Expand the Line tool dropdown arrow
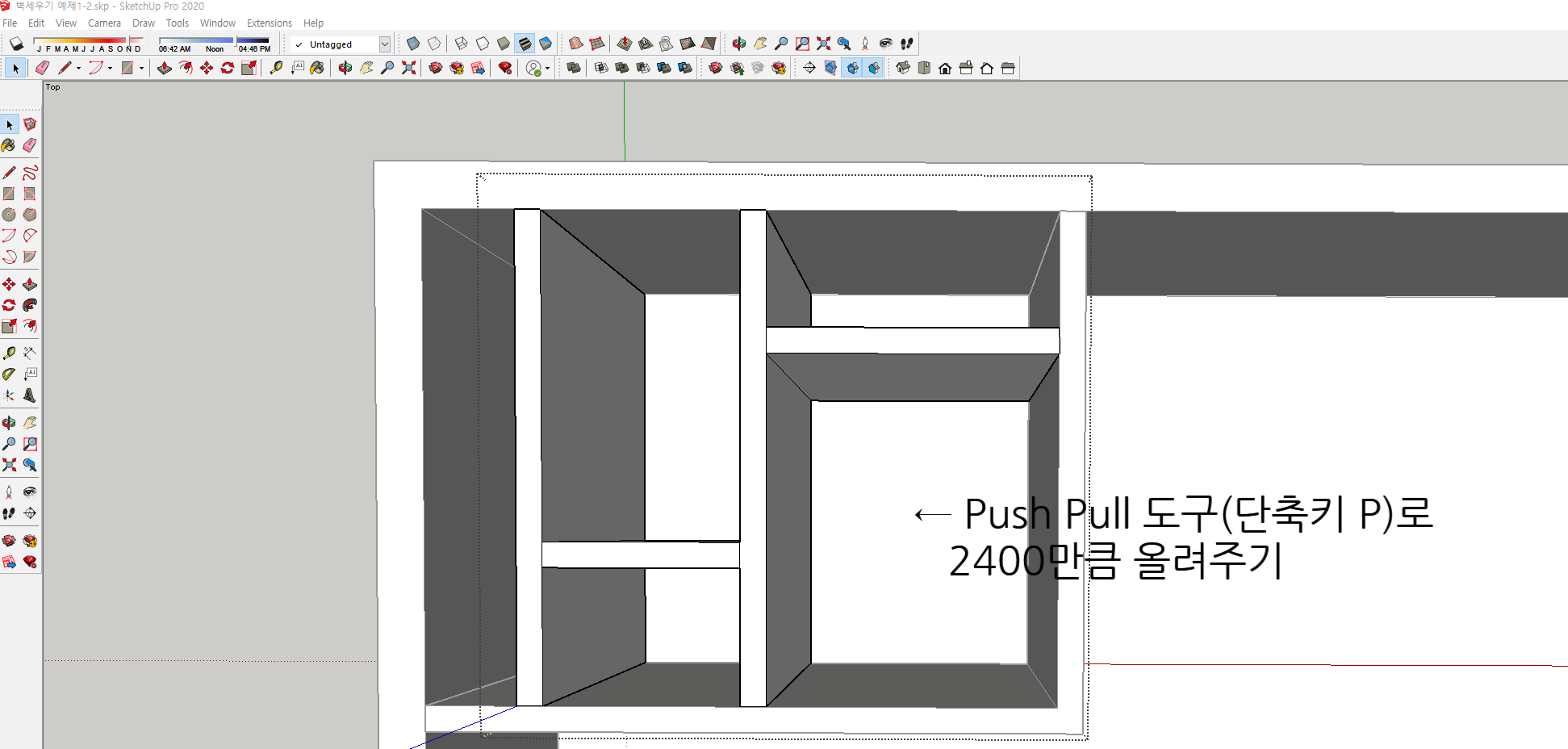The image size is (1568, 749). [78, 69]
